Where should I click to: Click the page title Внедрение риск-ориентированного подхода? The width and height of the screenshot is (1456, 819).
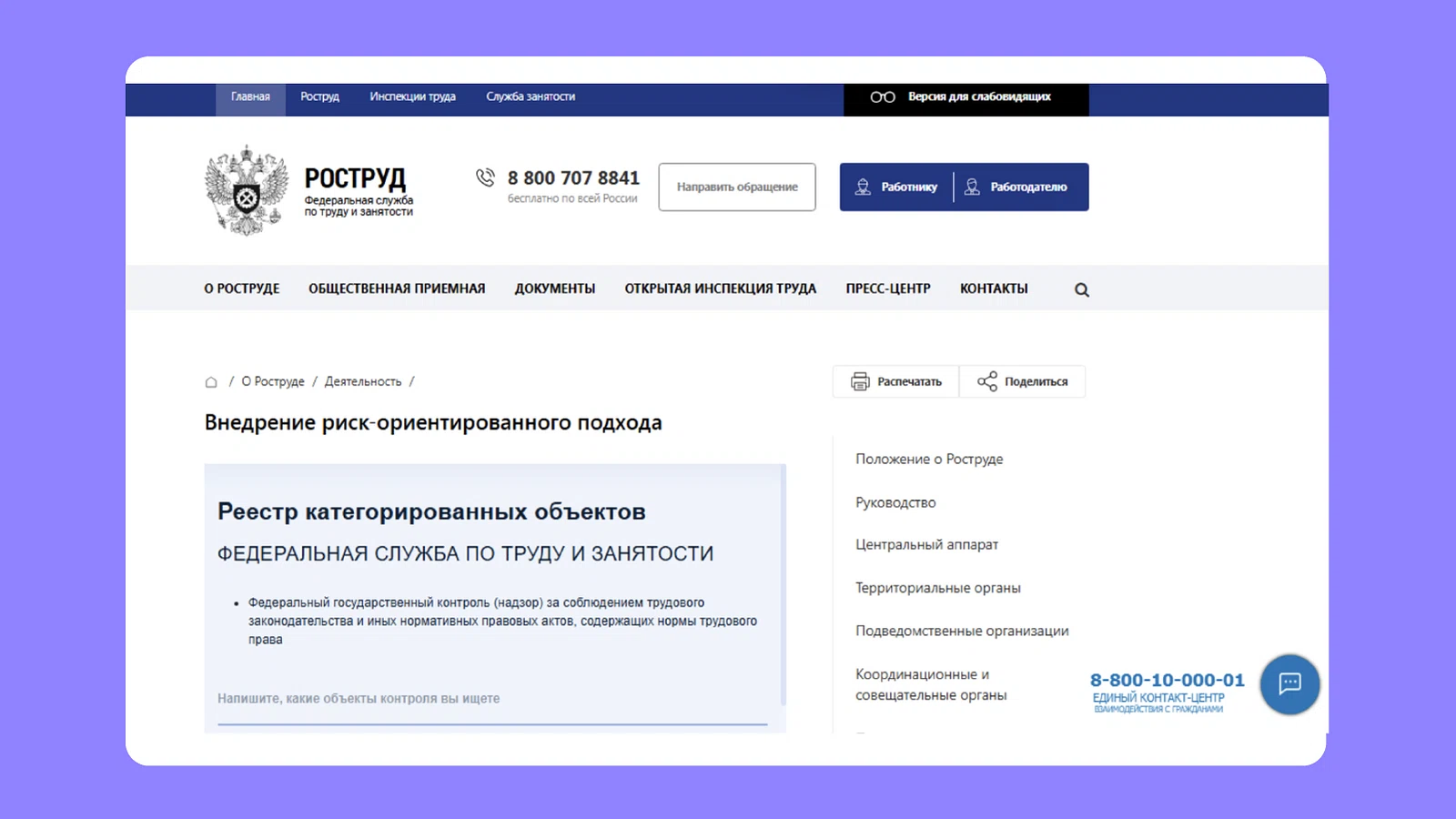click(433, 422)
